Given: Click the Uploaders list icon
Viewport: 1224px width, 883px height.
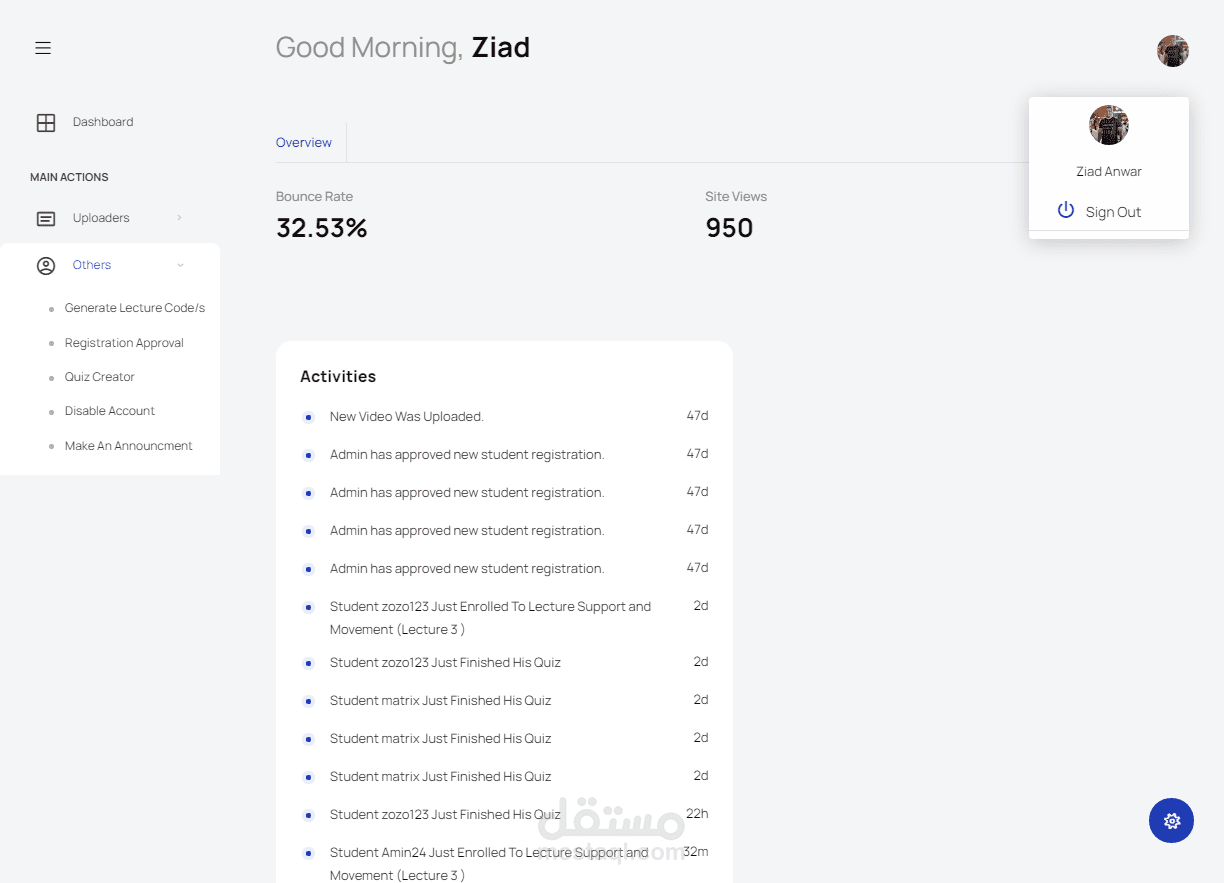Looking at the screenshot, I should point(46,219).
